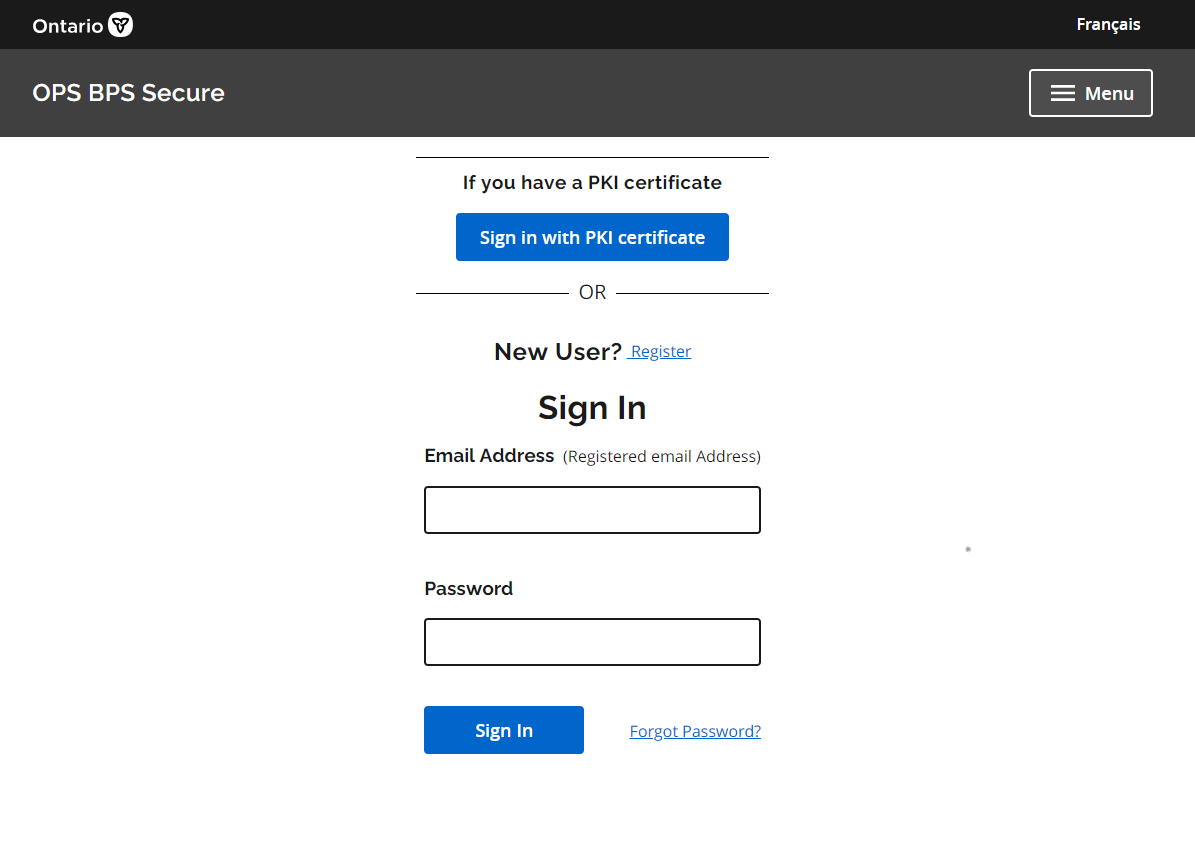This screenshot has height=849, width=1195.
Task: Follow the Forgot Password? link
Action: [x=695, y=731]
